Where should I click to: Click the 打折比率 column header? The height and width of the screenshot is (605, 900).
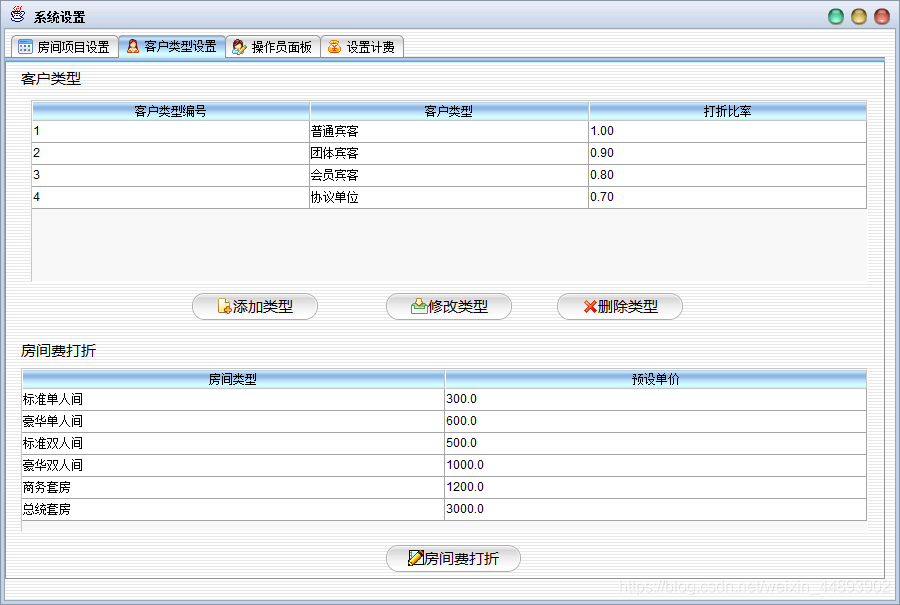pyautogui.click(x=728, y=111)
